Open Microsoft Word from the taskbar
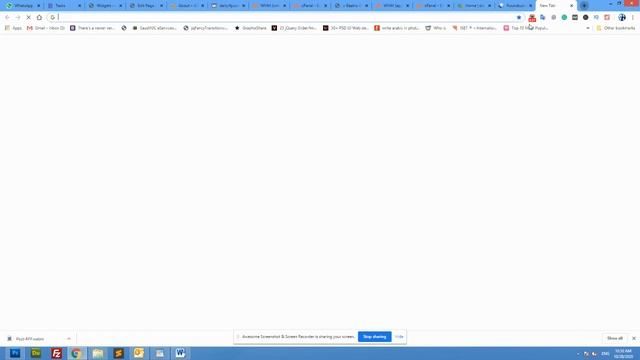This screenshot has width=640, height=360. (180, 353)
